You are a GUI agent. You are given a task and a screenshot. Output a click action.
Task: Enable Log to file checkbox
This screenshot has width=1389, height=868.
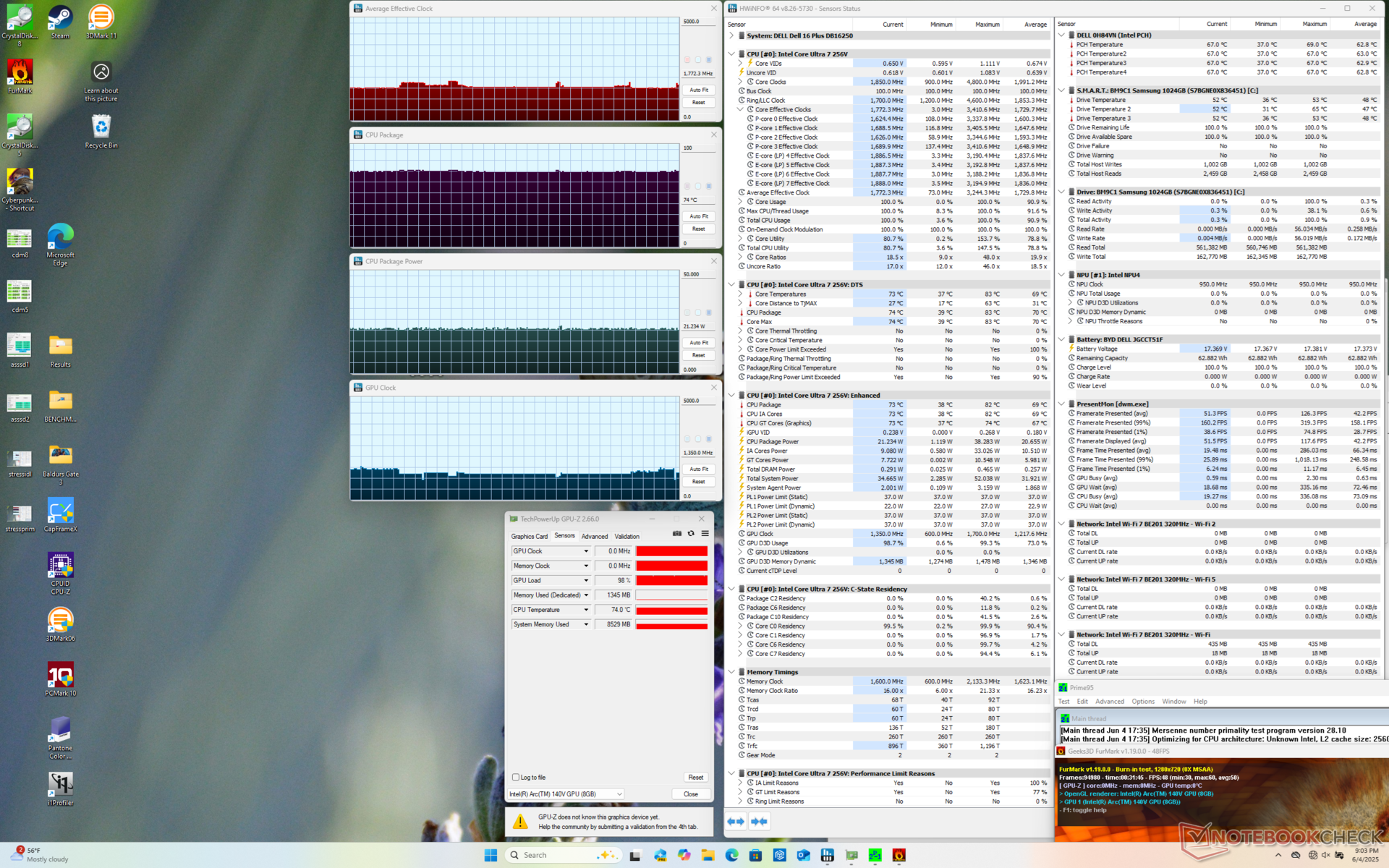(x=516, y=777)
